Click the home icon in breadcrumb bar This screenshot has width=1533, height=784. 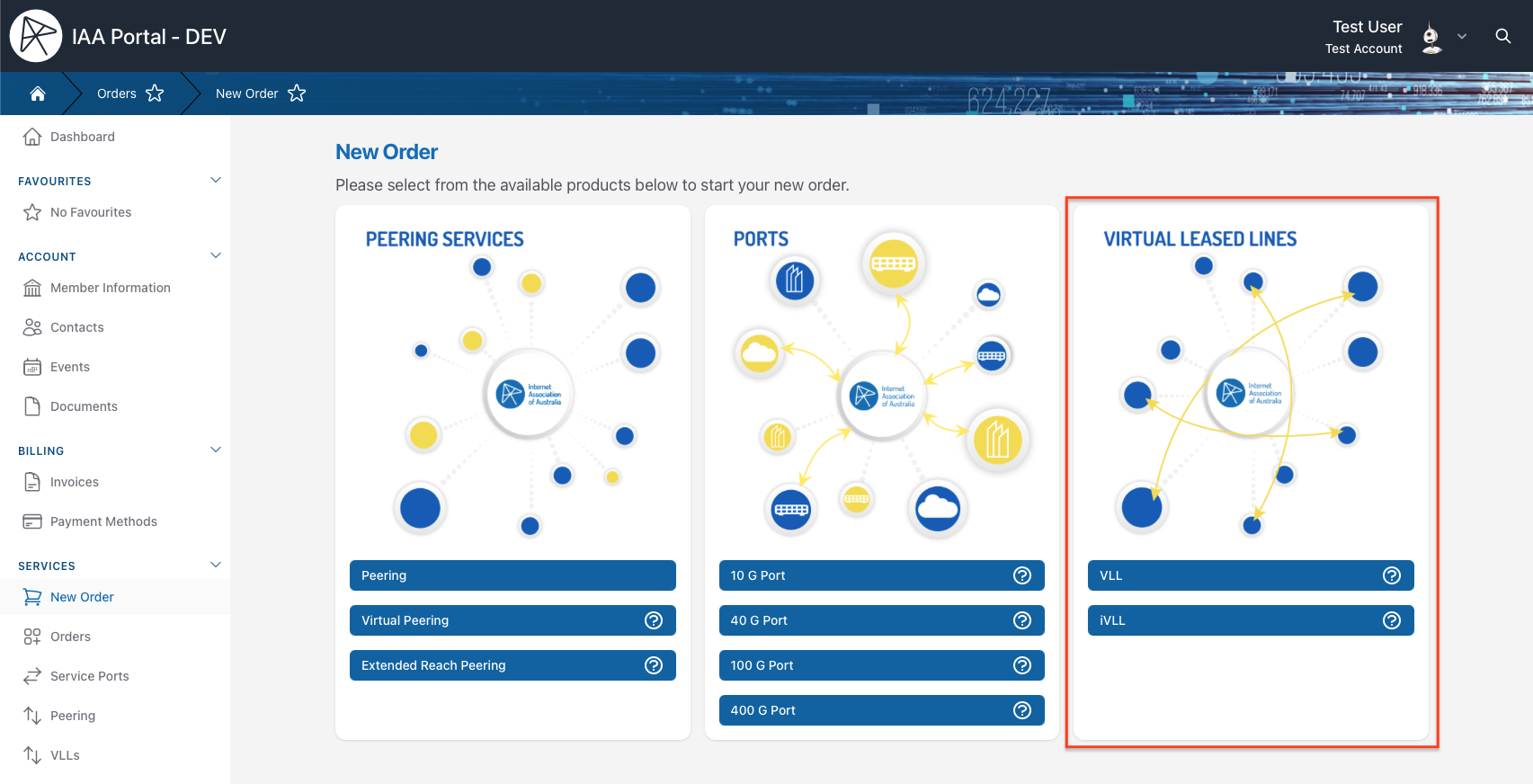click(x=38, y=94)
